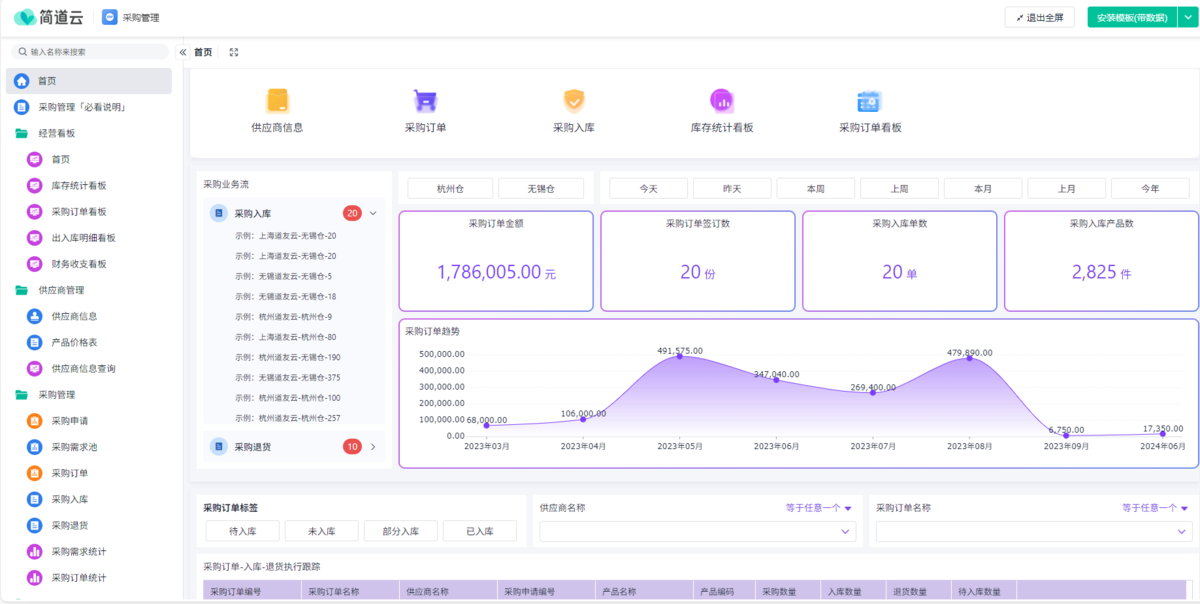Click the 2023年05月 peak point on chart

click(x=680, y=356)
